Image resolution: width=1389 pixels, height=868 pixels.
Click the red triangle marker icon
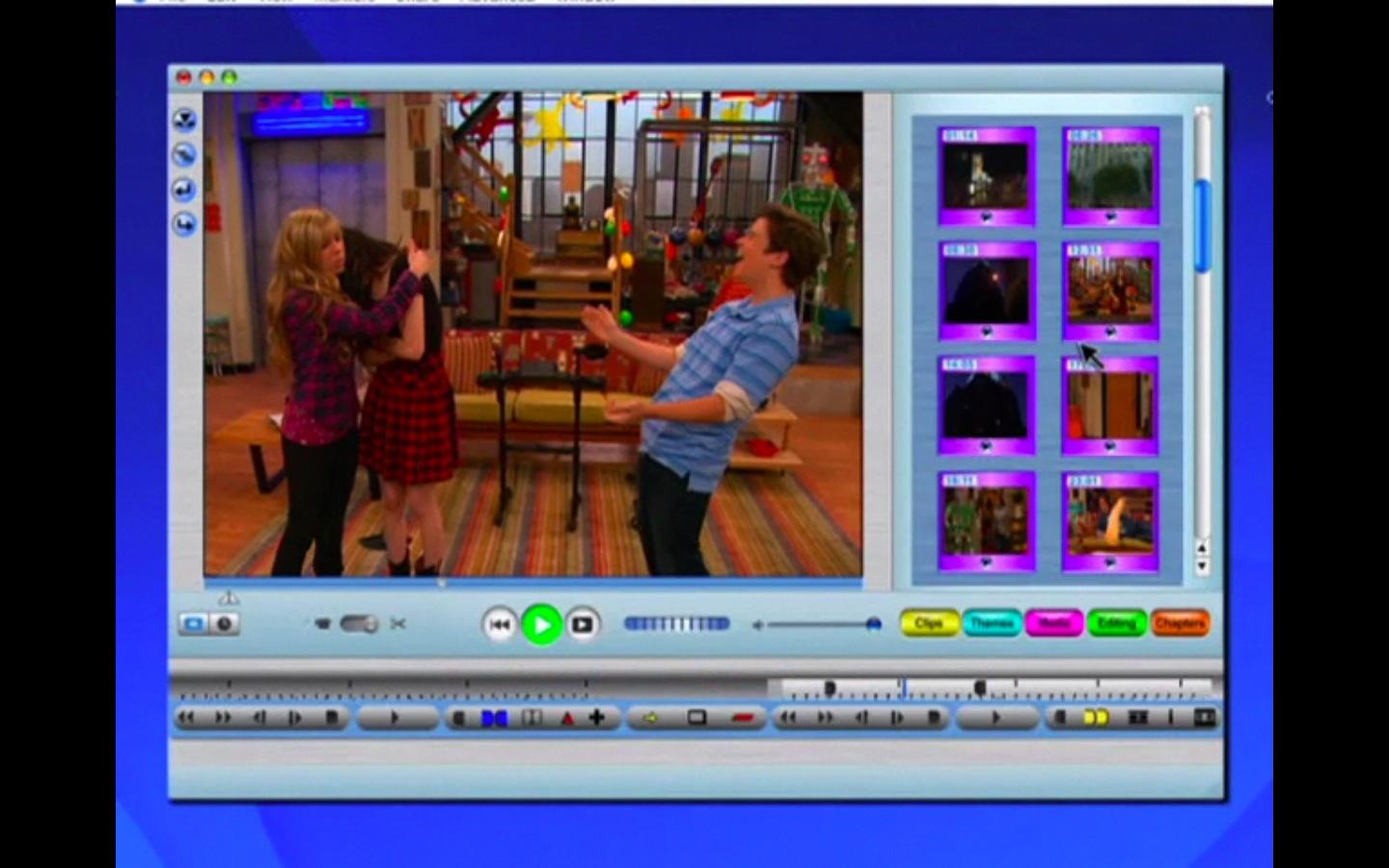(567, 719)
